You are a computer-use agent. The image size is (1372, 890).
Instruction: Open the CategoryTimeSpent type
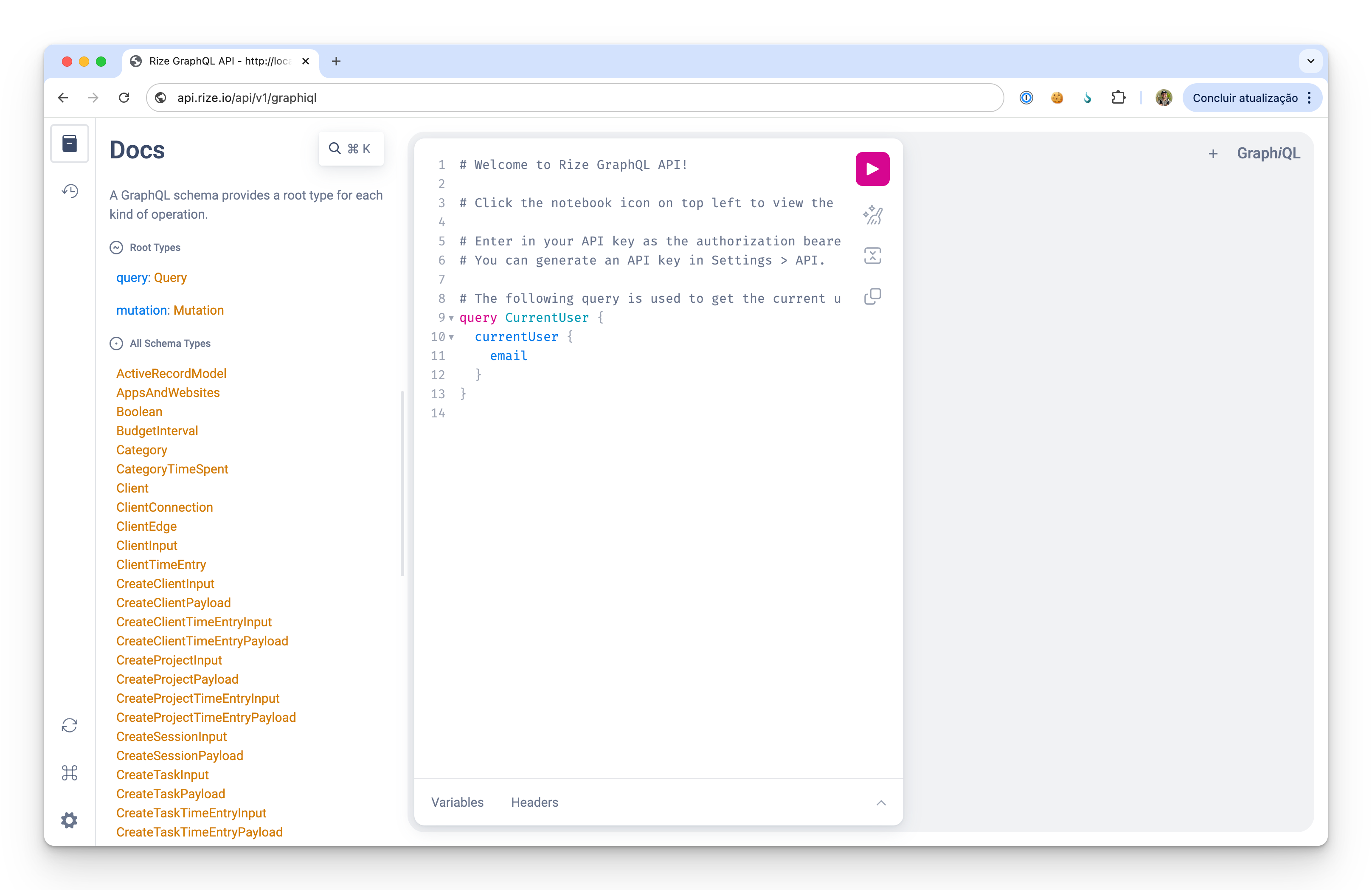[x=172, y=470]
